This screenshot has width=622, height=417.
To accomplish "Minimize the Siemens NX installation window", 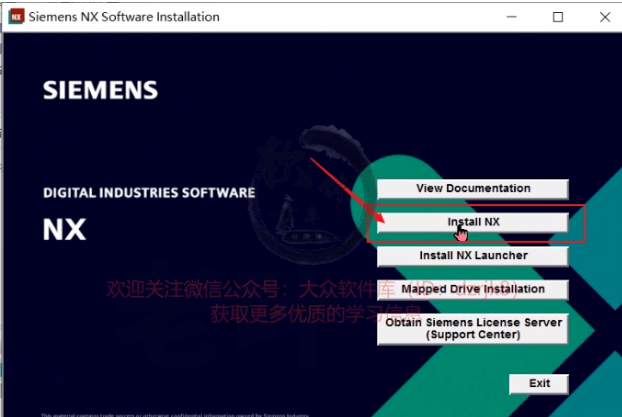I will (x=512, y=17).
